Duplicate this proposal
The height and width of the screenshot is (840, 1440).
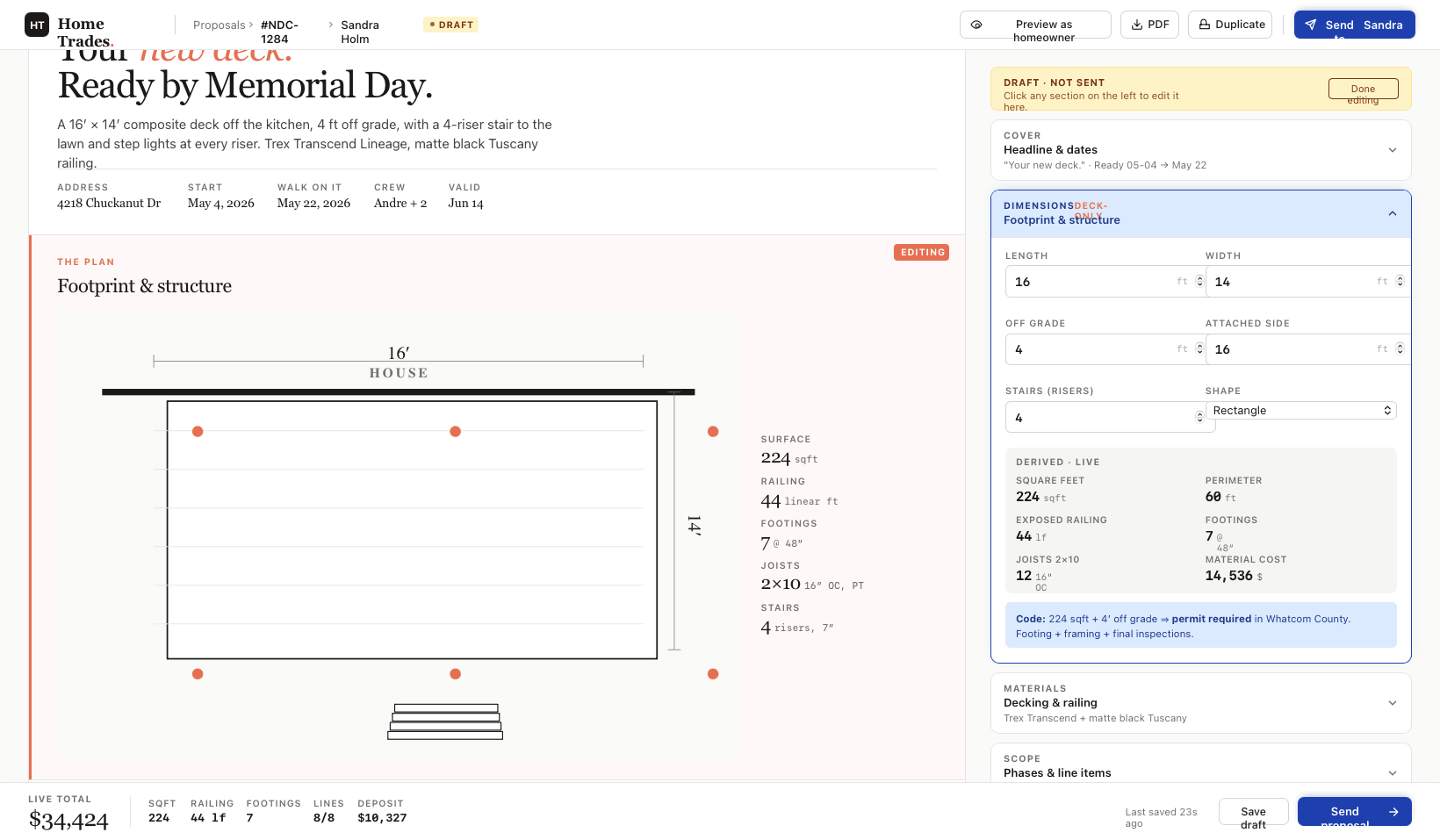tap(1232, 25)
